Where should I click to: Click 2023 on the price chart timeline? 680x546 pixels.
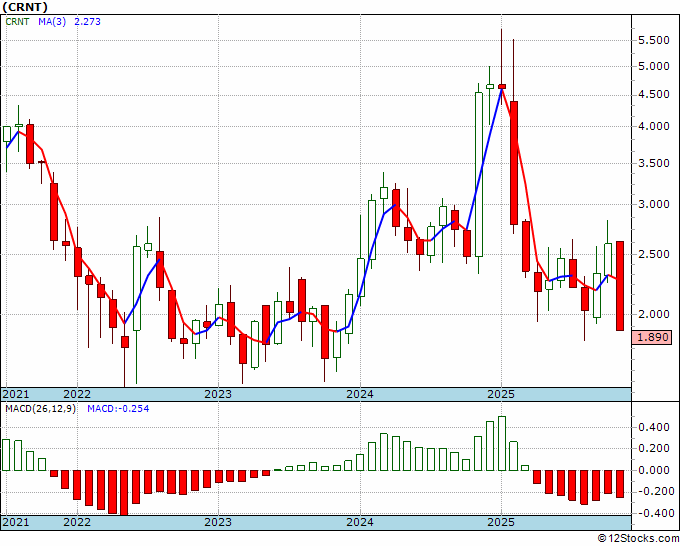click(218, 394)
